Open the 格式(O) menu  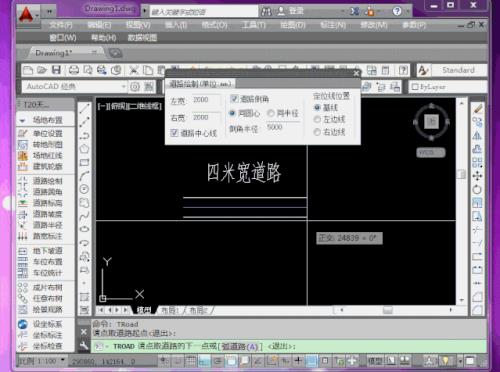pyautogui.click(x=215, y=25)
